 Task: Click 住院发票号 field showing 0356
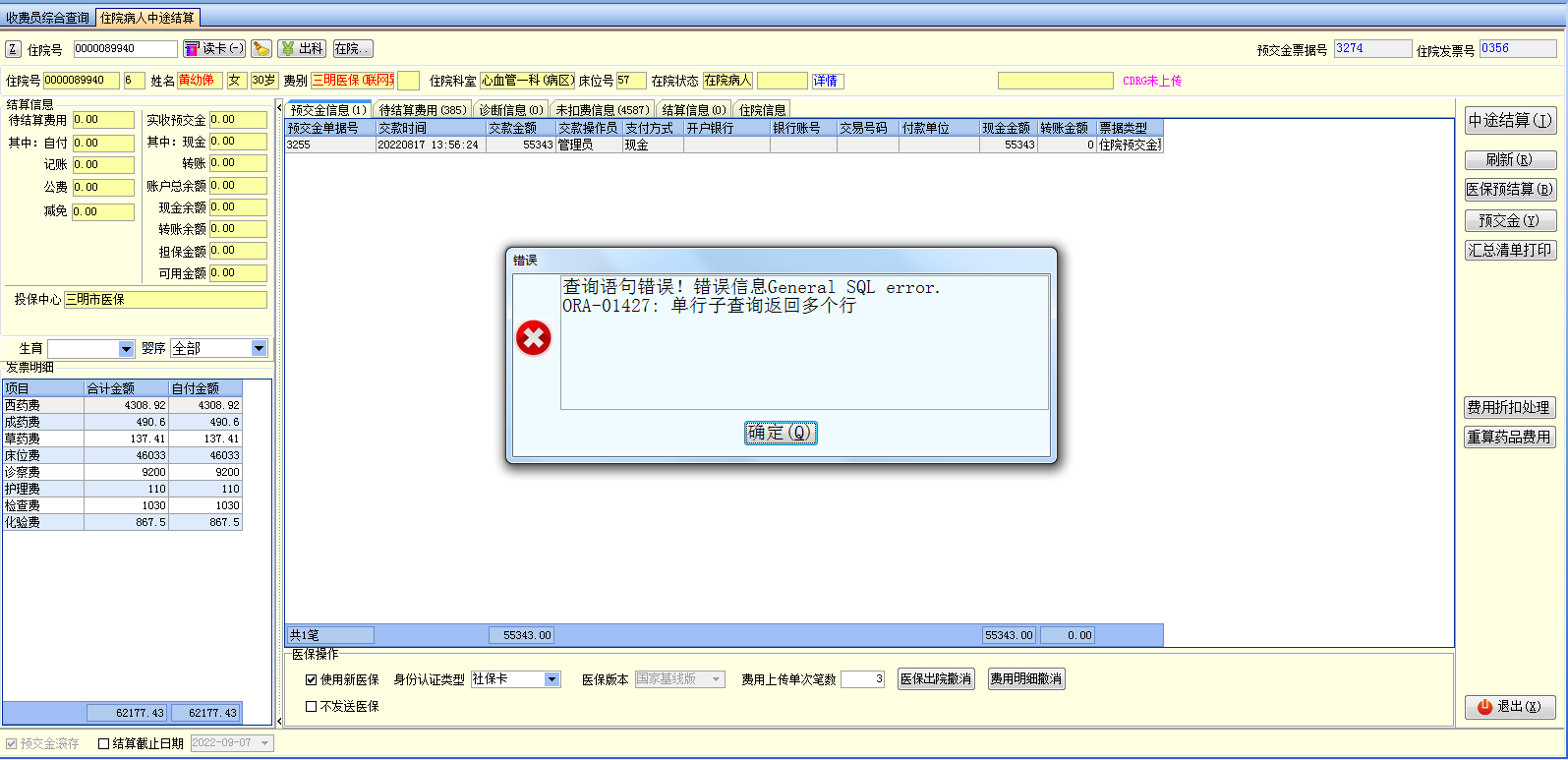coord(1518,48)
